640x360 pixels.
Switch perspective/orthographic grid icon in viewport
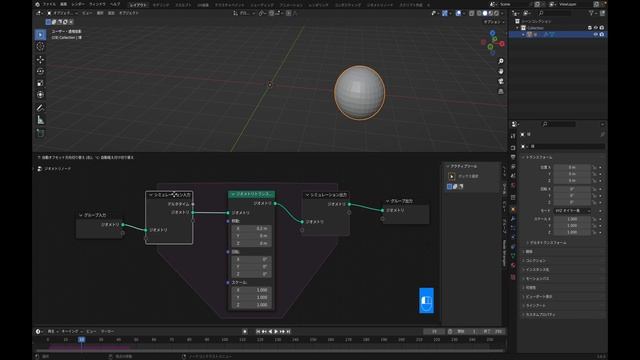501,92
